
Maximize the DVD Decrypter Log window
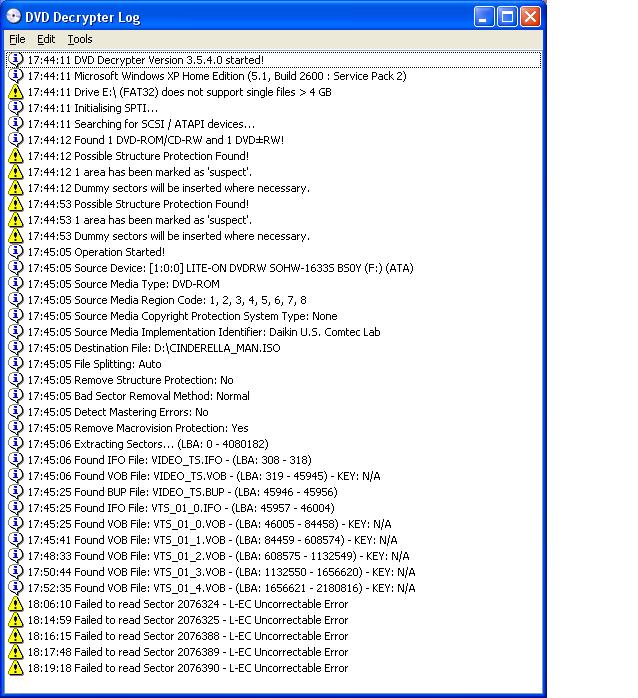[507, 17]
